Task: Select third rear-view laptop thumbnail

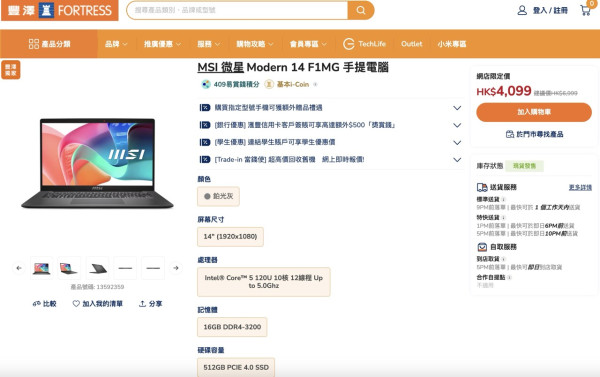Action: [x=98, y=268]
